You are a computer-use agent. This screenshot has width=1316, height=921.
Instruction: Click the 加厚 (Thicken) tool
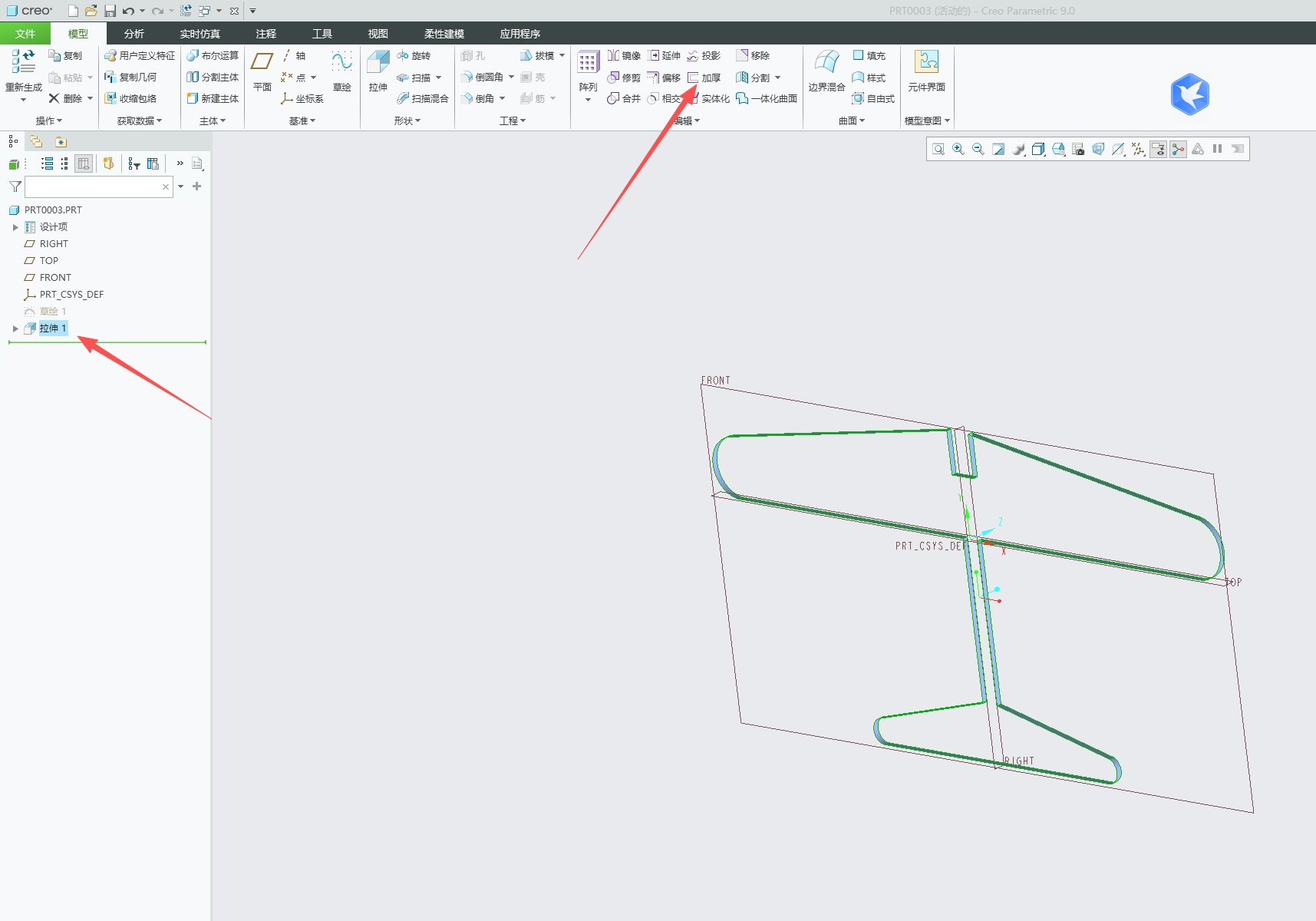tap(704, 78)
